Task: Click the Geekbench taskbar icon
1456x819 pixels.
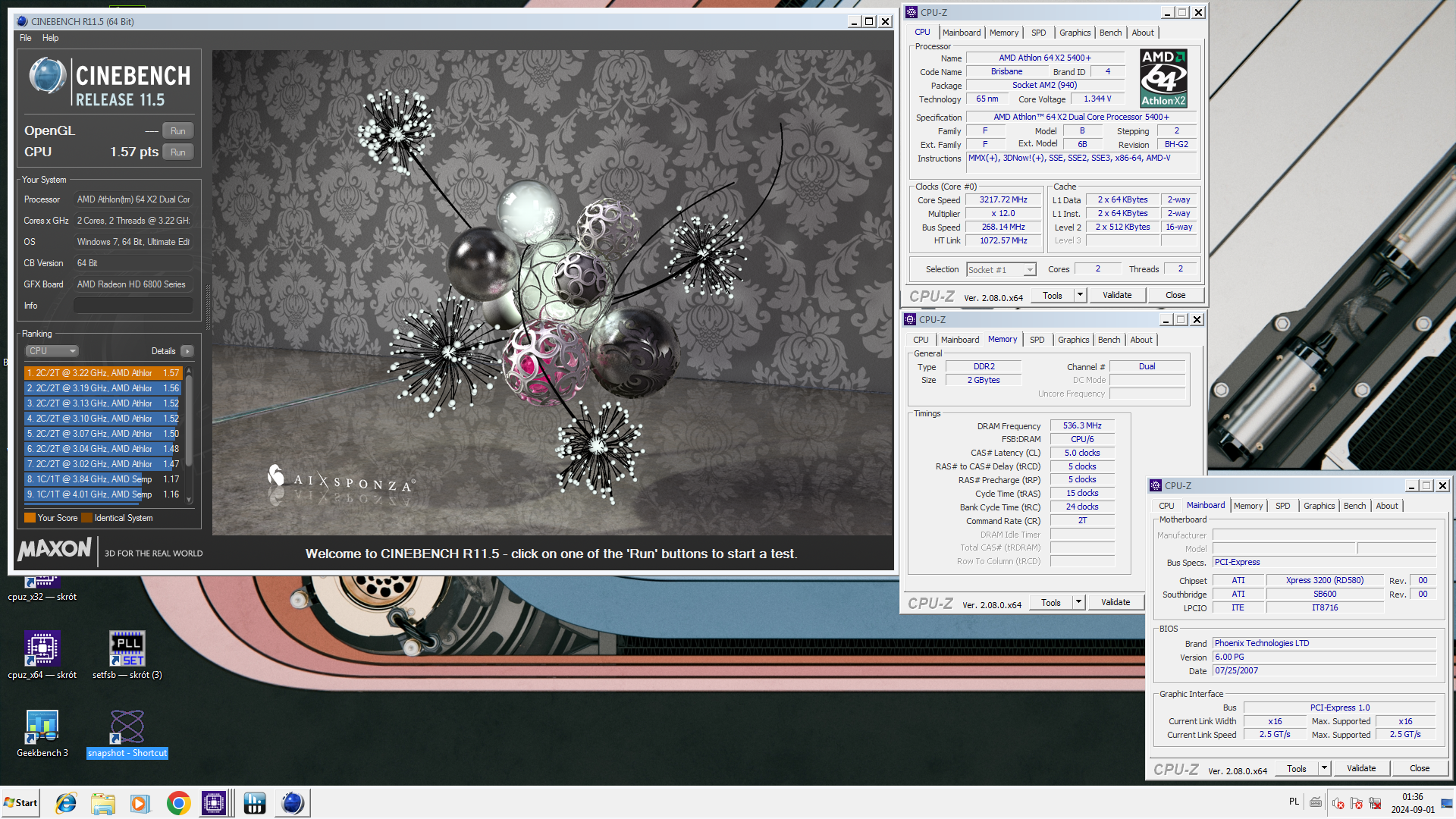Action: point(255,803)
